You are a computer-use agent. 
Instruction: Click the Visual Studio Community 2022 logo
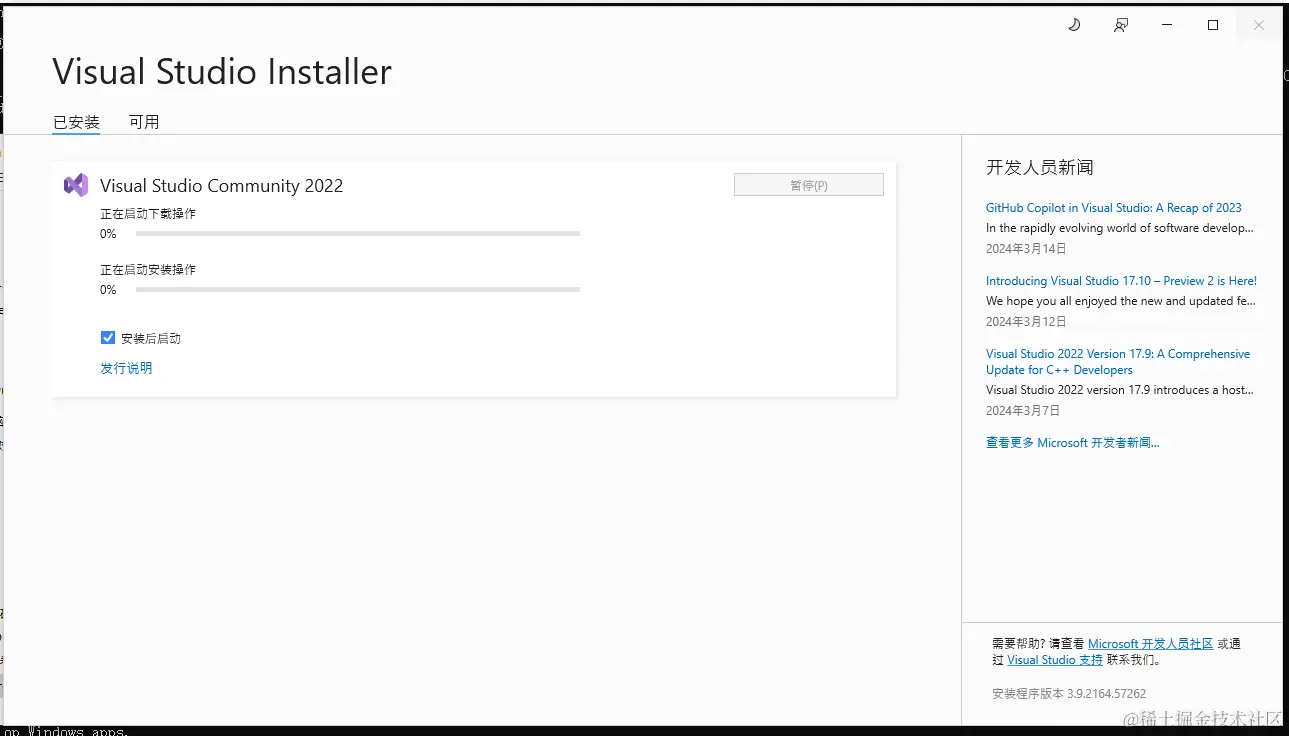tap(76, 185)
